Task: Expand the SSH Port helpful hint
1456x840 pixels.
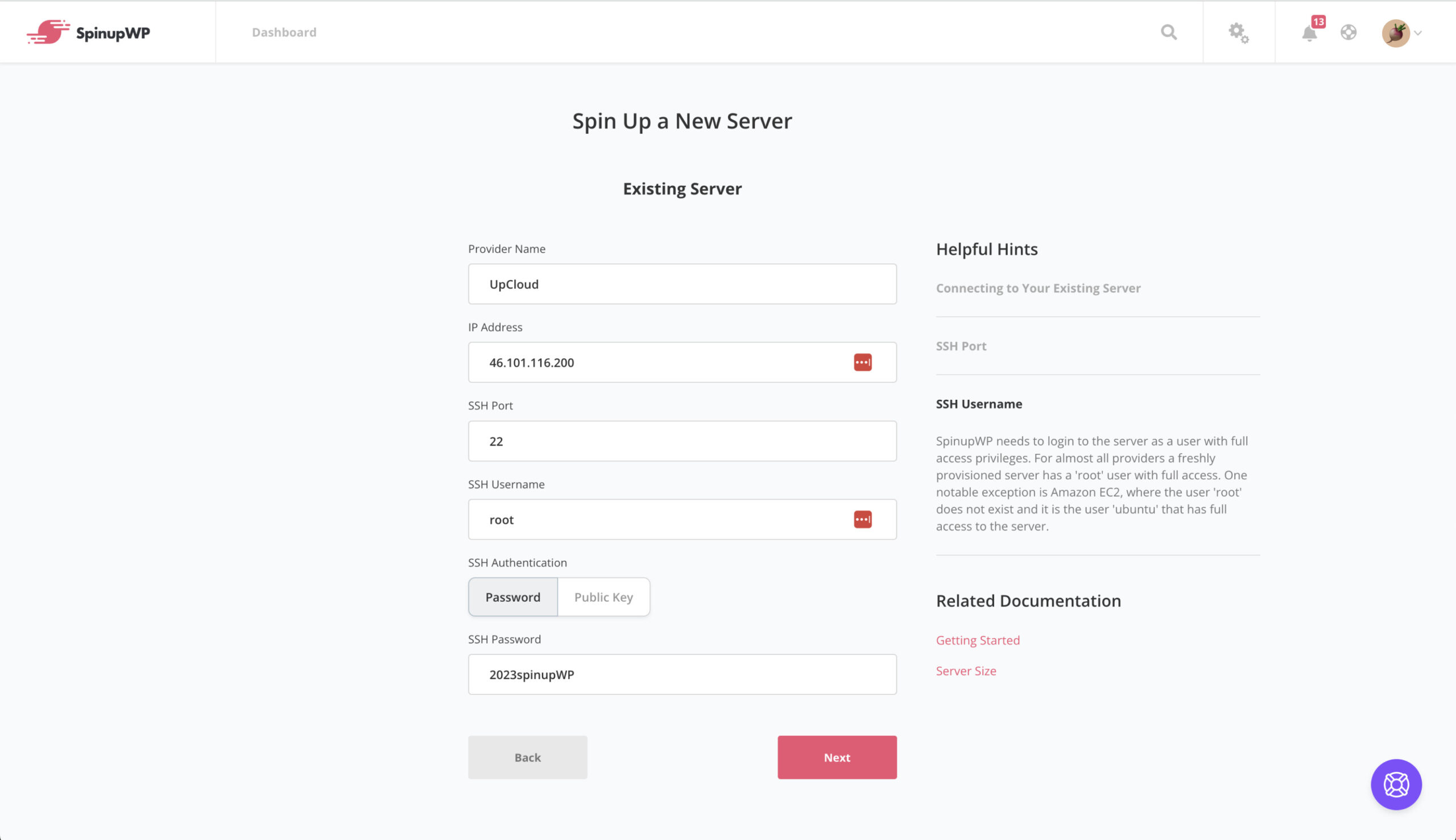Action: 961,346
